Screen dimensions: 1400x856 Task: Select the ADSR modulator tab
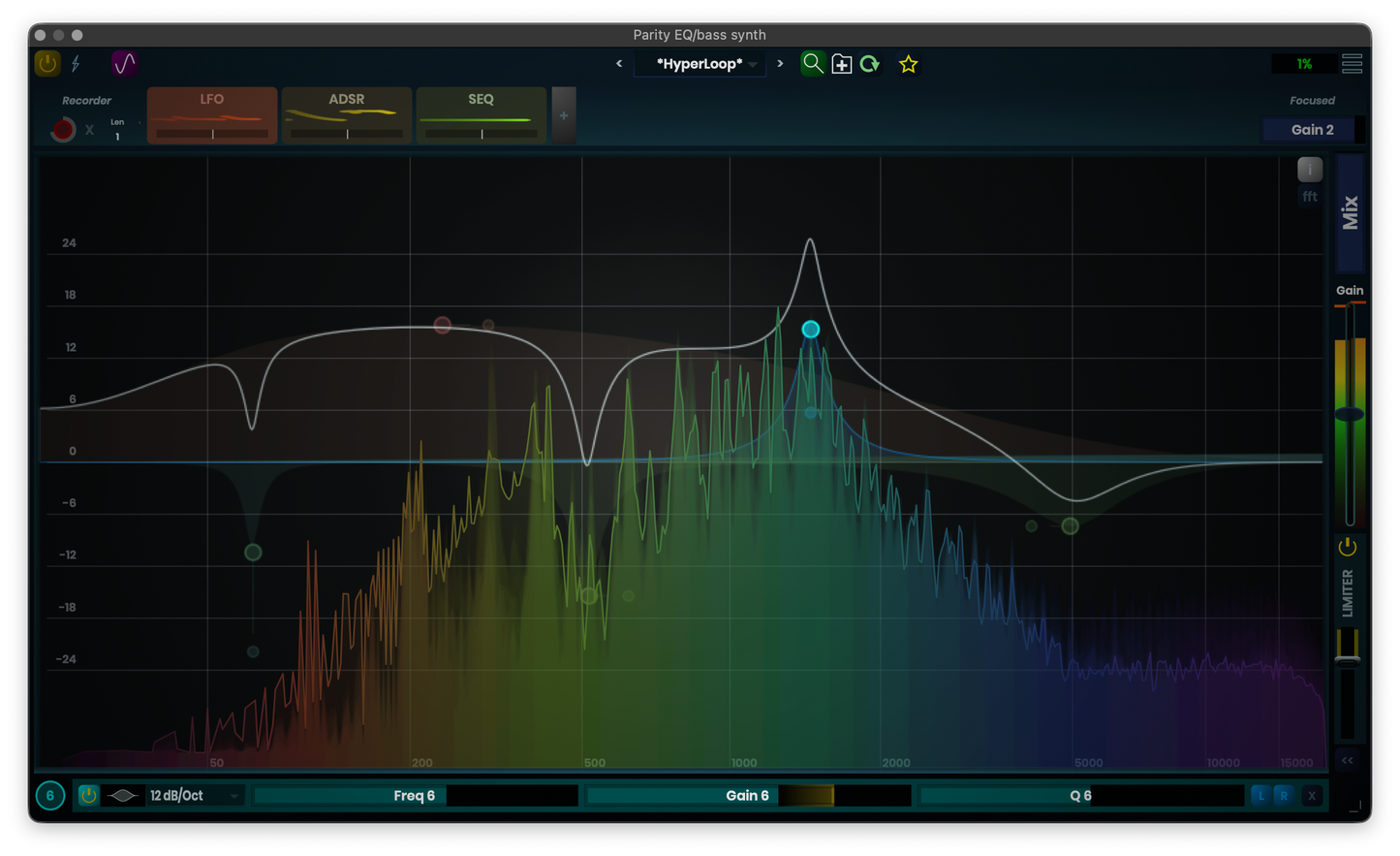[346, 114]
